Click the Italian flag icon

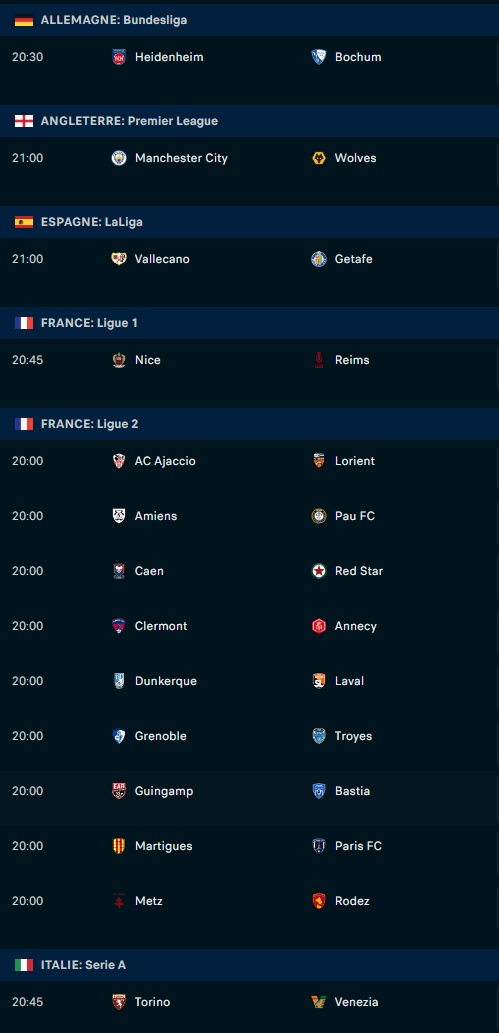tap(24, 965)
